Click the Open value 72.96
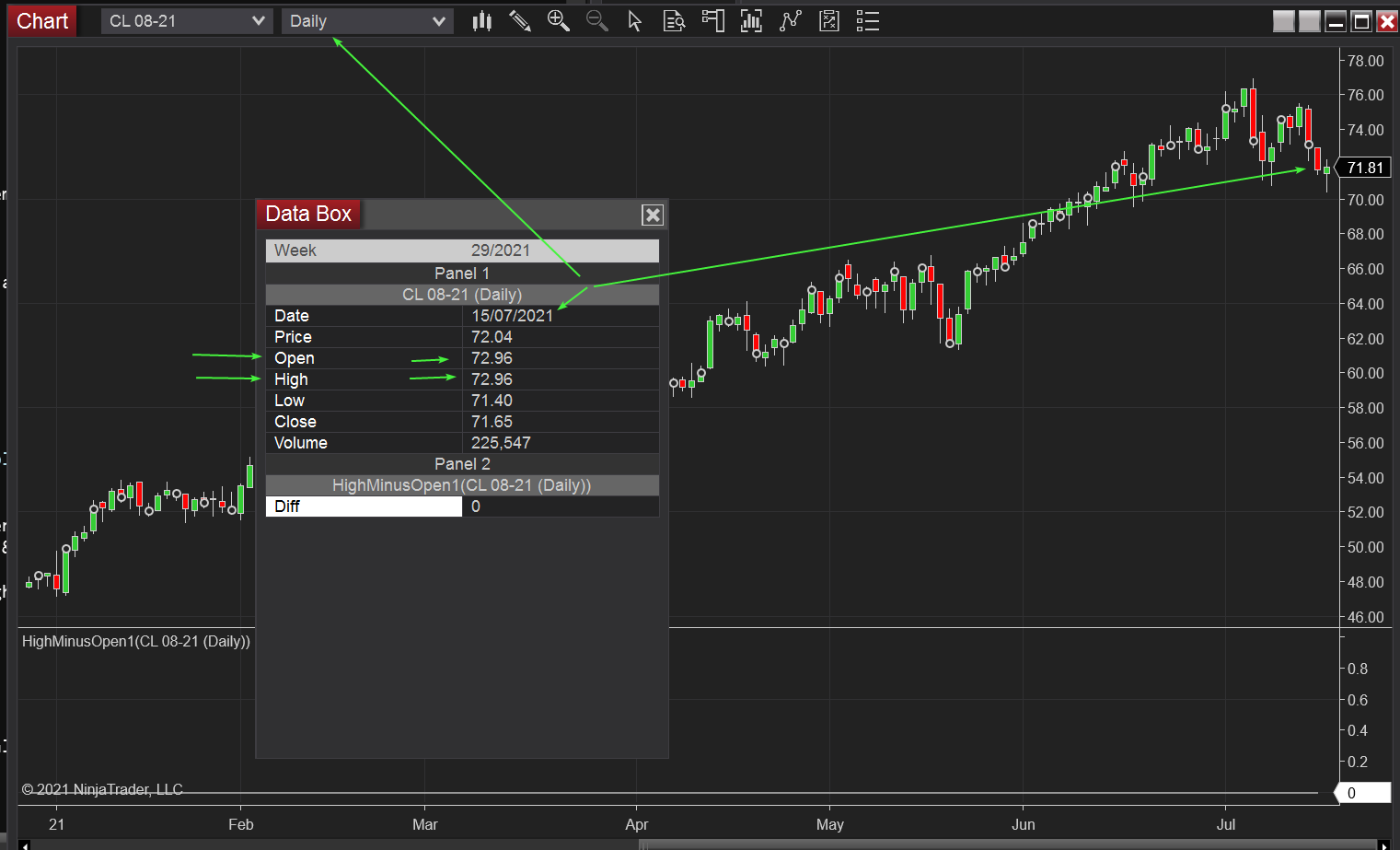This screenshot has width=1400, height=850. coord(492,358)
